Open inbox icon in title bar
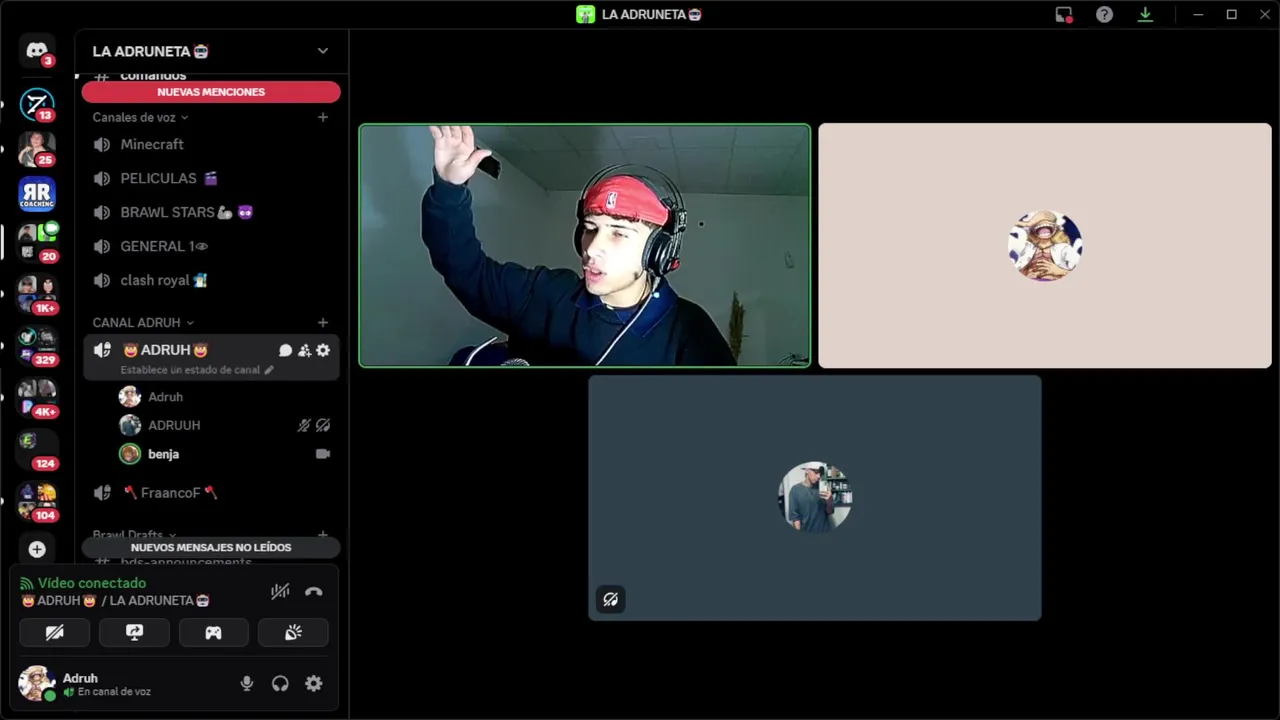1280x720 pixels. coord(1064,14)
